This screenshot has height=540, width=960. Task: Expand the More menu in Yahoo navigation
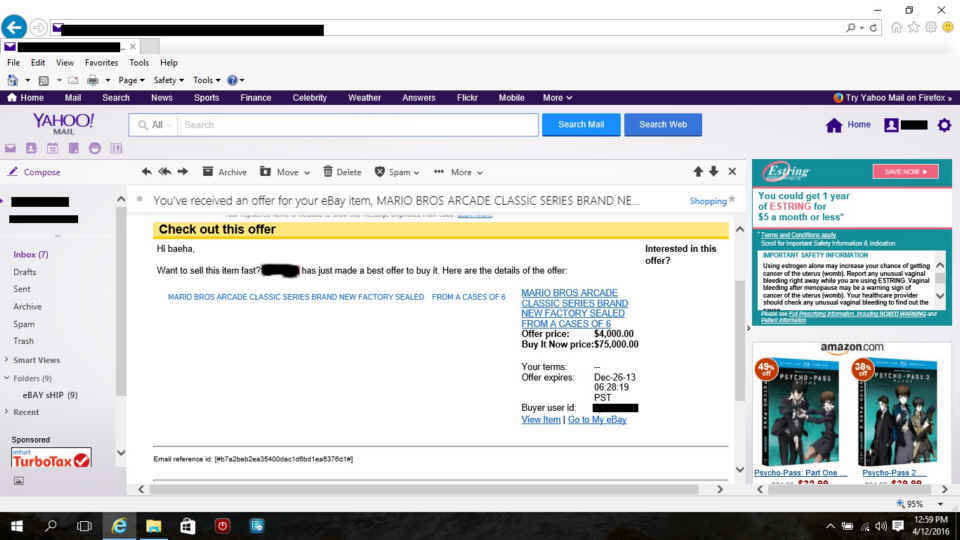[557, 98]
